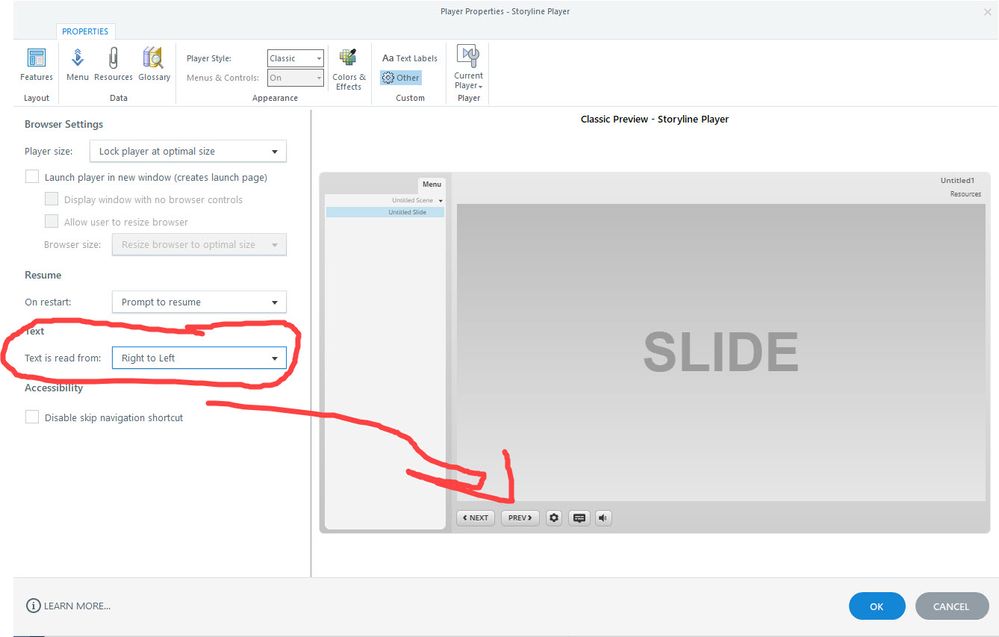Enable Launch player in new window
999x637 pixels.
point(32,176)
